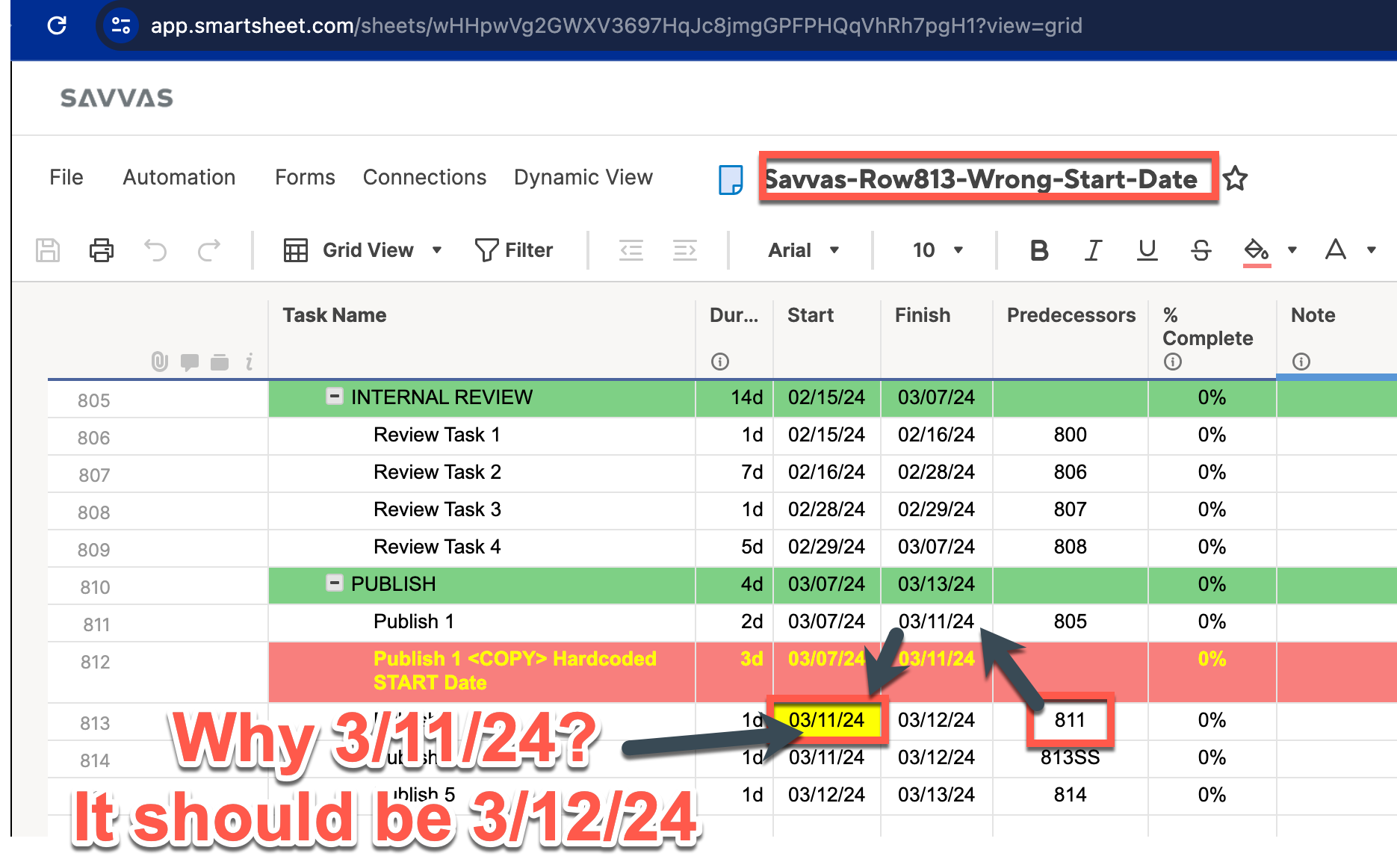Select the Review Task 3 cell

[x=482, y=510]
